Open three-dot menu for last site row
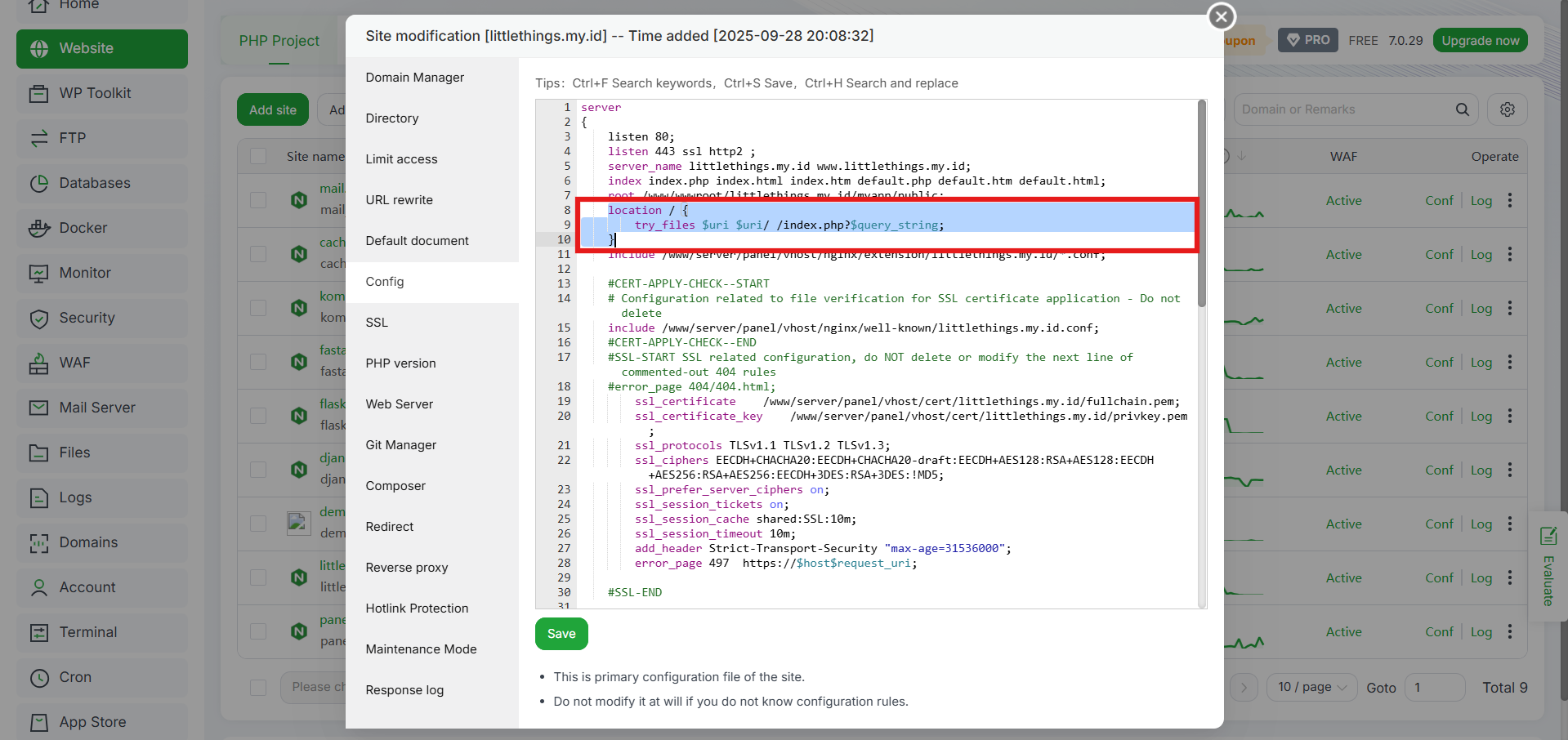This screenshot has width=1568, height=740. (1510, 631)
